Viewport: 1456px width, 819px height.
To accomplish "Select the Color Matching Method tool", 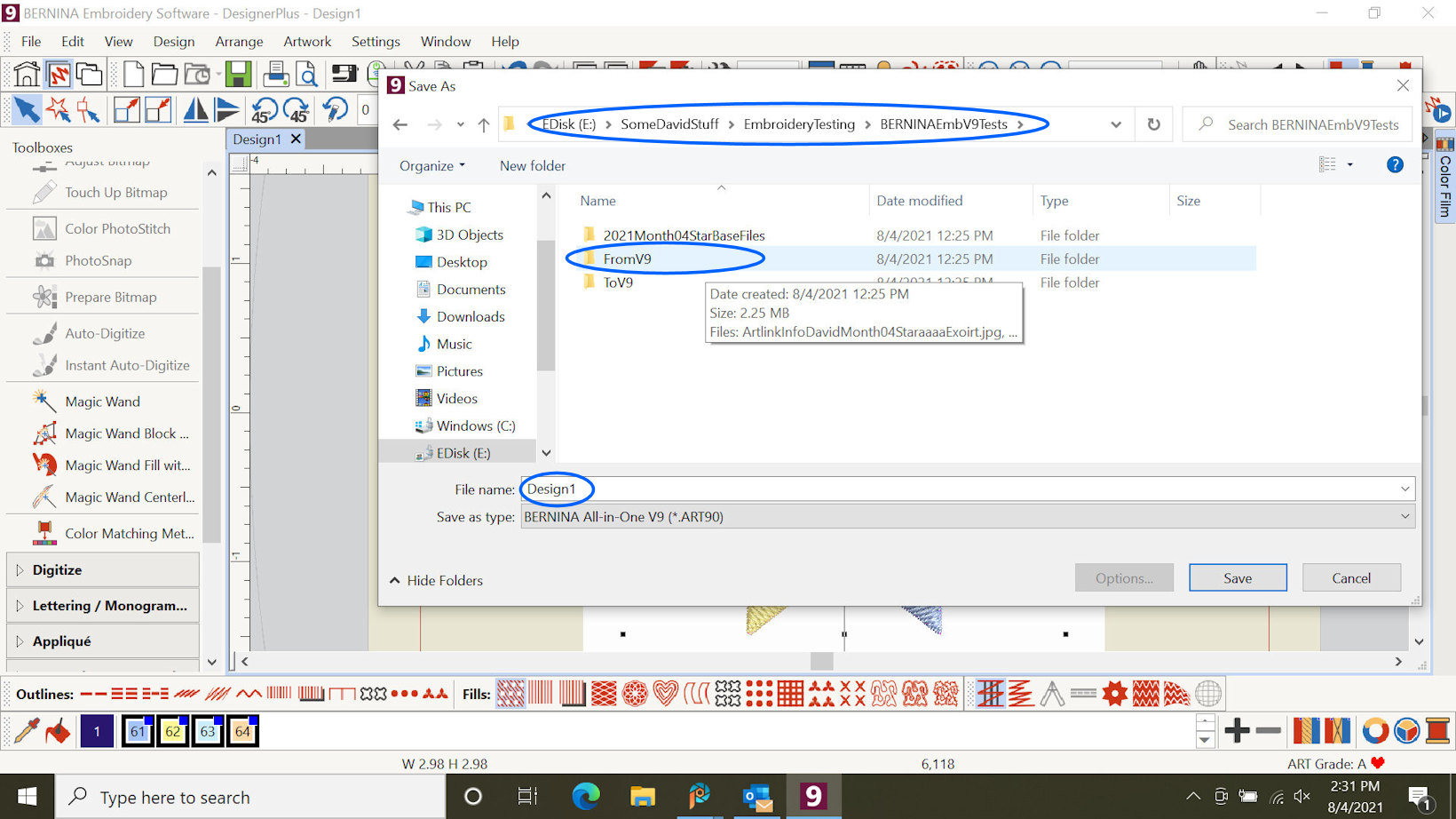I will pyautogui.click(x=129, y=533).
